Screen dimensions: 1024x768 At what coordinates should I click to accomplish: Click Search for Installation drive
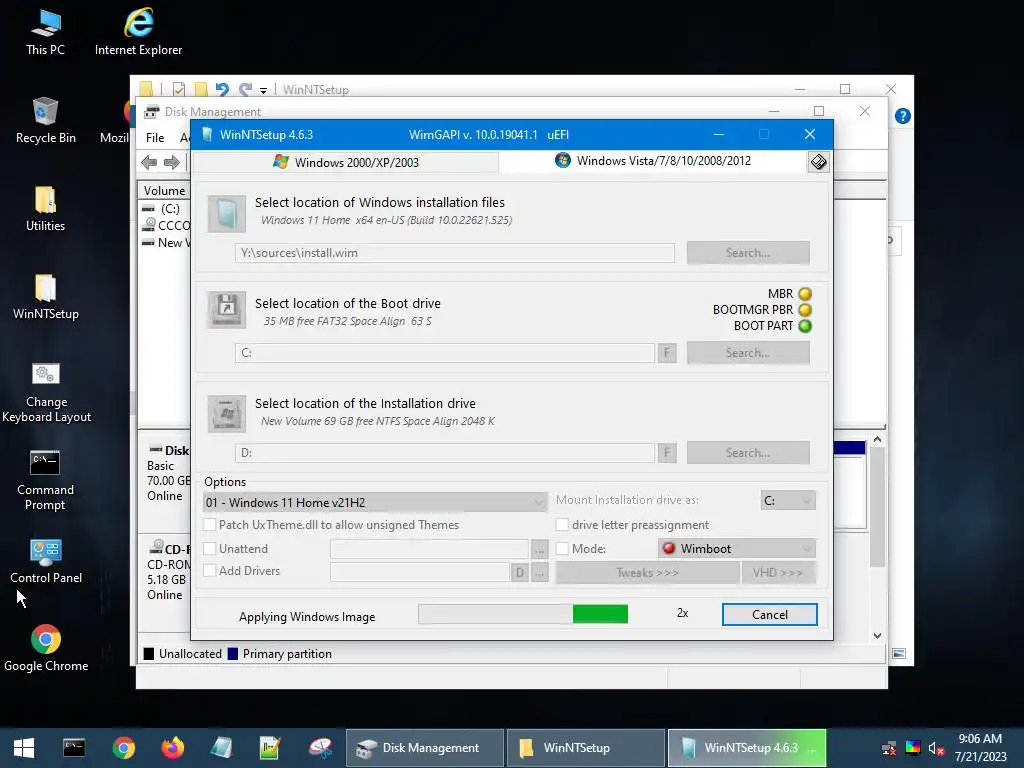[x=748, y=453]
